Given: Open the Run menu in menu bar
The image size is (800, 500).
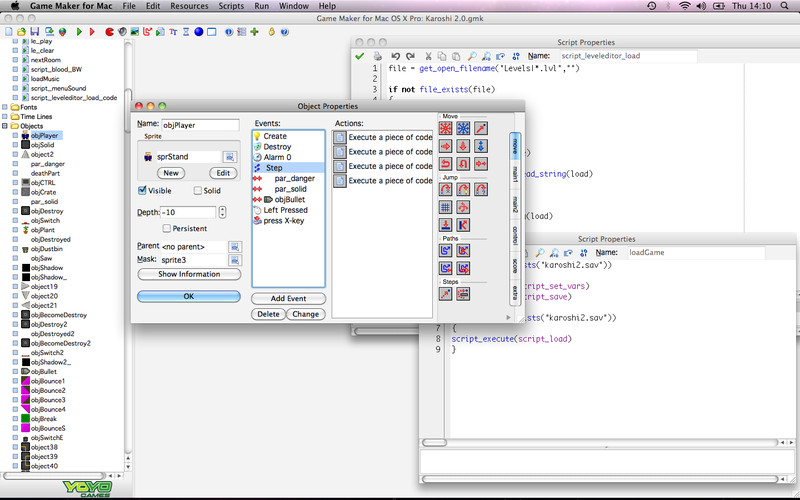Looking at the screenshot, I should 262,6.
